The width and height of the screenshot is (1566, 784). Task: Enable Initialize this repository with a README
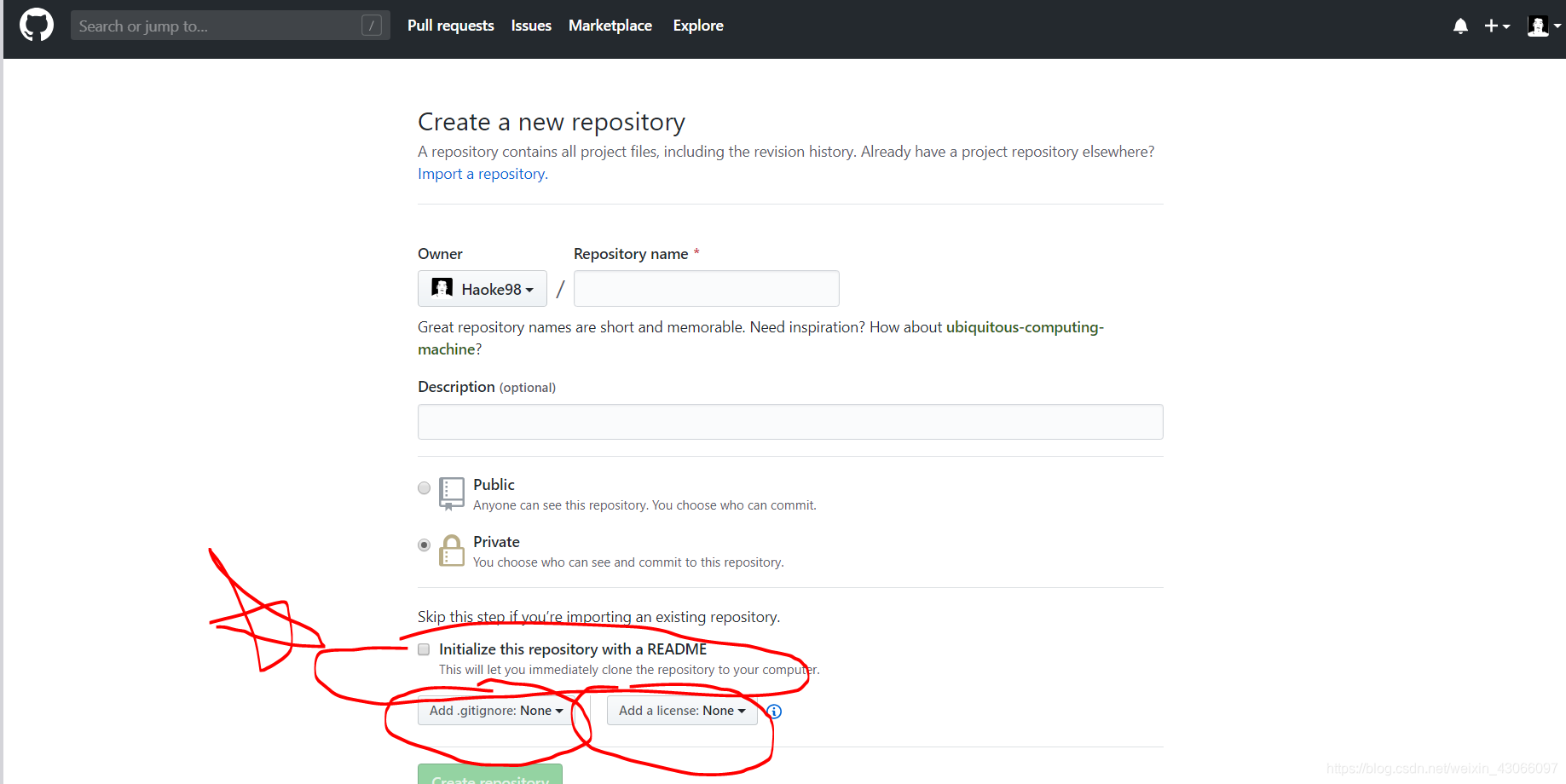pos(424,649)
